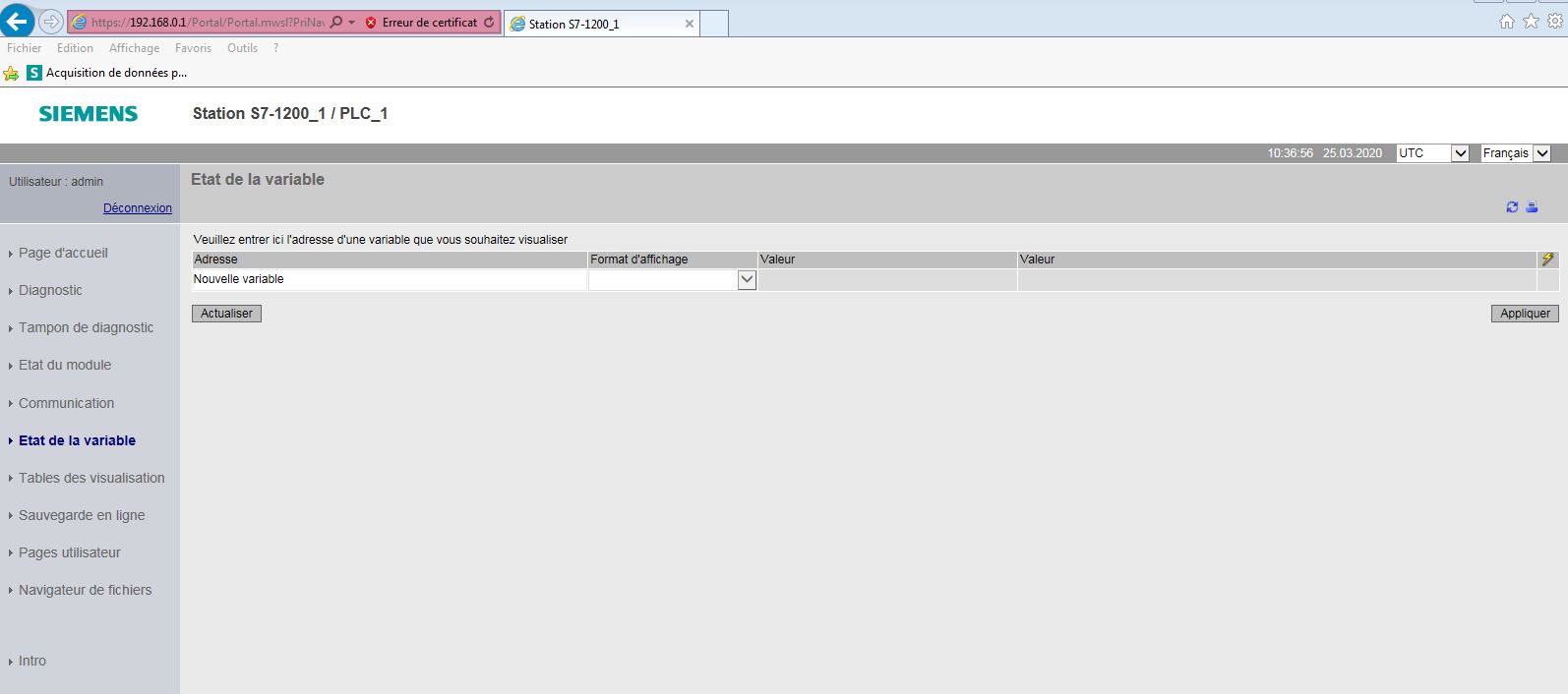The height and width of the screenshot is (694, 1568).
Task: Open the Acquisition de données bookmark
Action: click(107, 73)
